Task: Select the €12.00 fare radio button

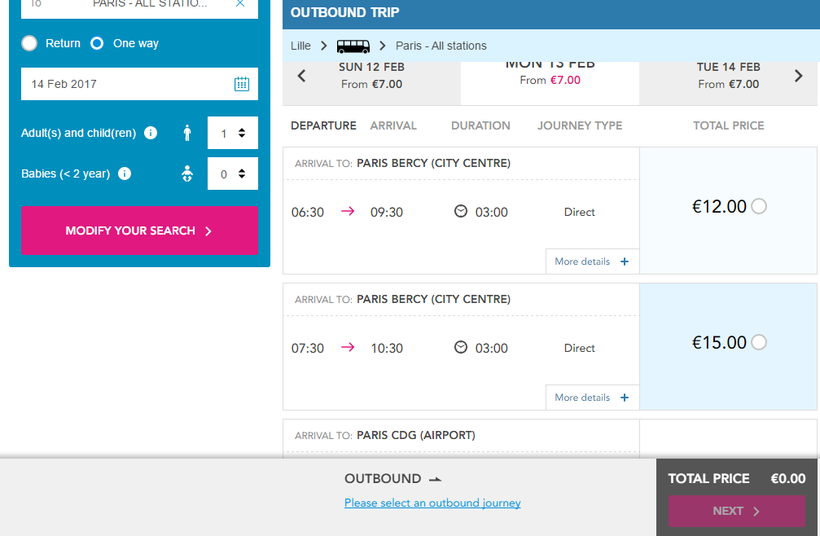Action: tap(759, 207)
